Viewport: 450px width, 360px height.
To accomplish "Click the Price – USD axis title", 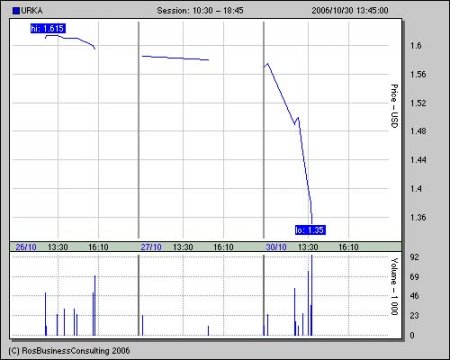I will click(x=394, y=106).
